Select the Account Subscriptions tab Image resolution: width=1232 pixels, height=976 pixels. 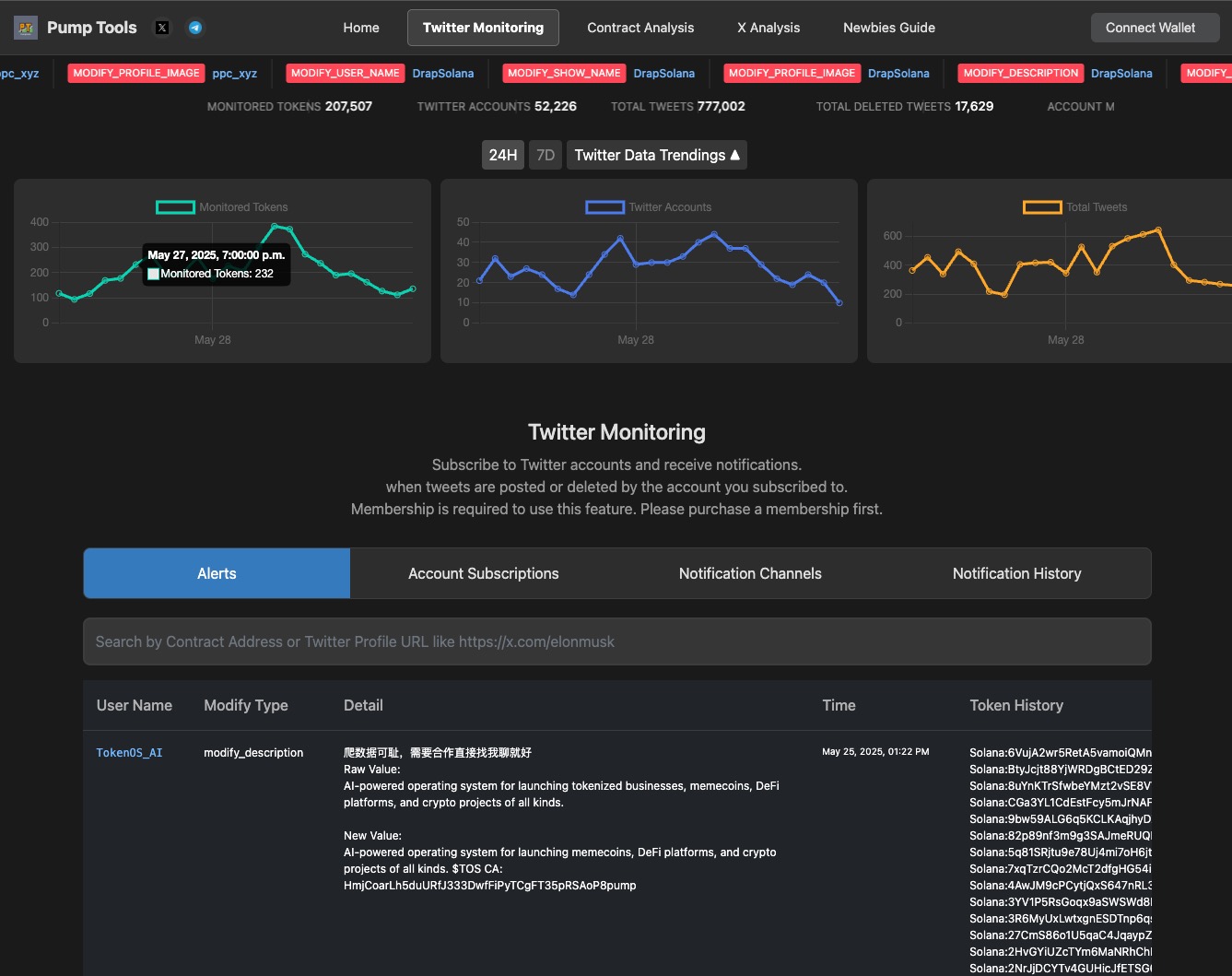pos(483,573)
